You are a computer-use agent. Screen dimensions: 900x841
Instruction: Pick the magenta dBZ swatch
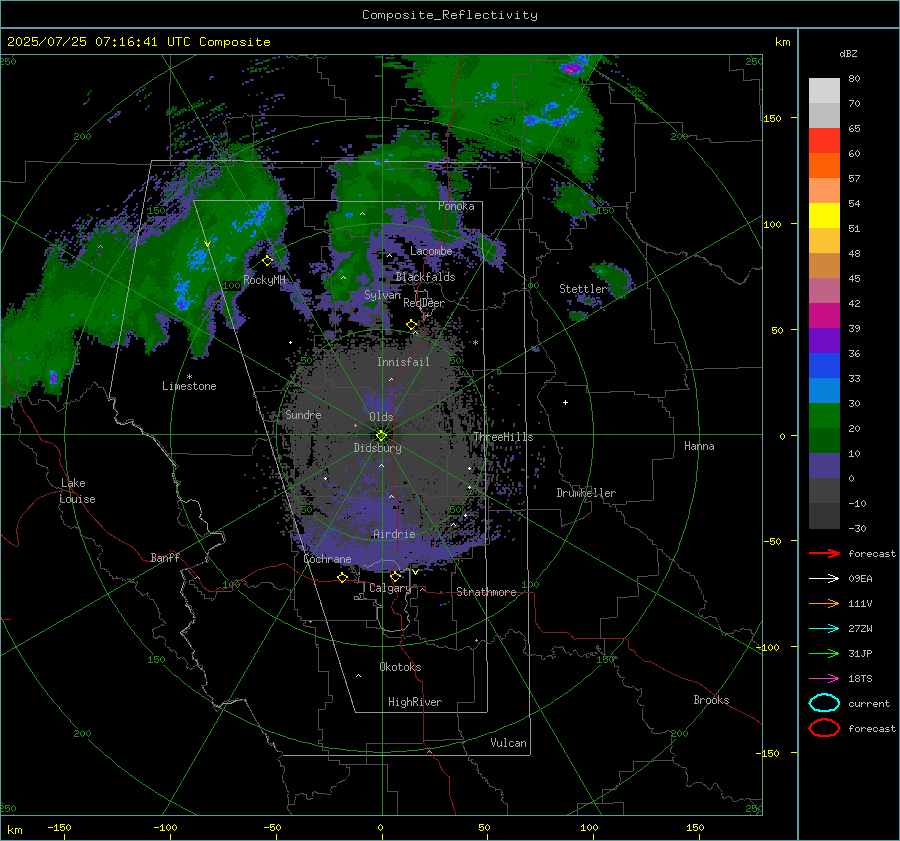click(x=824, y=316)
